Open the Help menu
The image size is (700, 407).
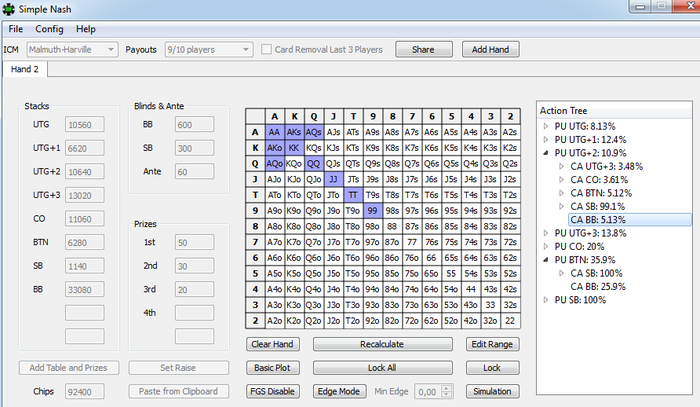[x=86, y=29]
